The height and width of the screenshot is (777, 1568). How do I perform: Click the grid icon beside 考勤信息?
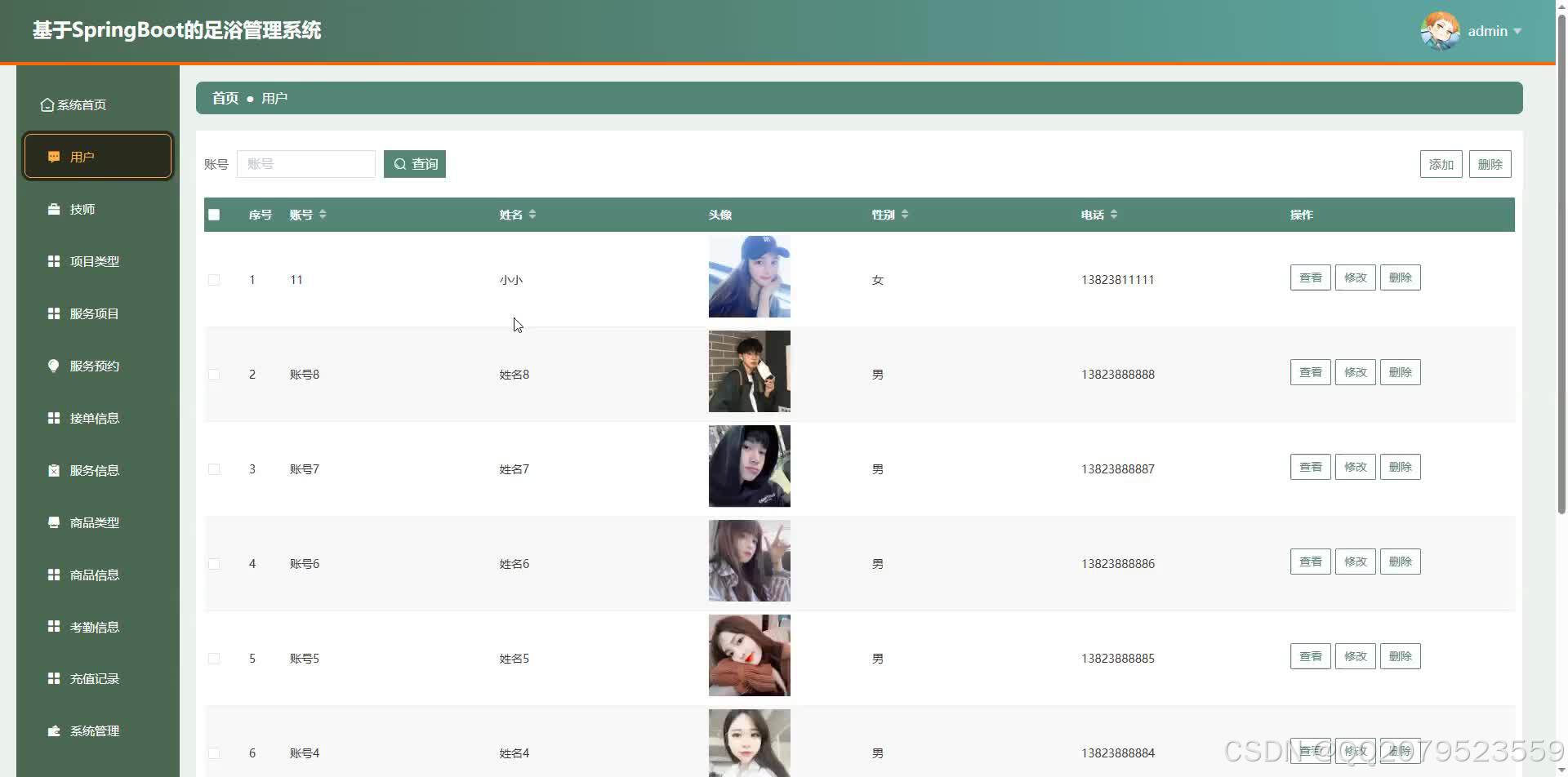point(54,626)
